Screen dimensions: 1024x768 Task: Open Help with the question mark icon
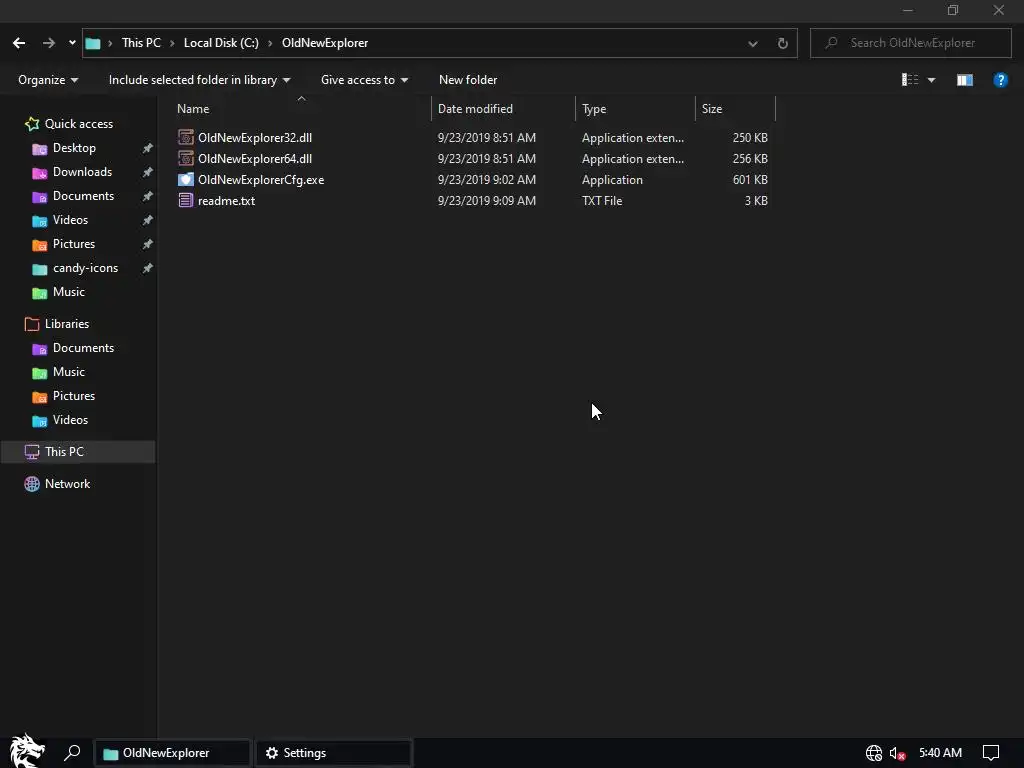pos(1000,80)
